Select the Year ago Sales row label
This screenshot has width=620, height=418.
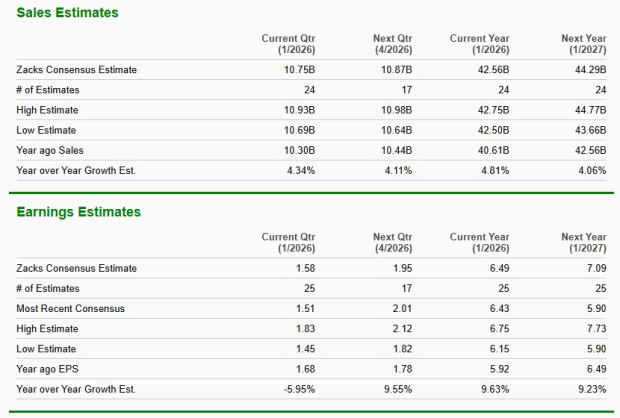tap(50, 150)
